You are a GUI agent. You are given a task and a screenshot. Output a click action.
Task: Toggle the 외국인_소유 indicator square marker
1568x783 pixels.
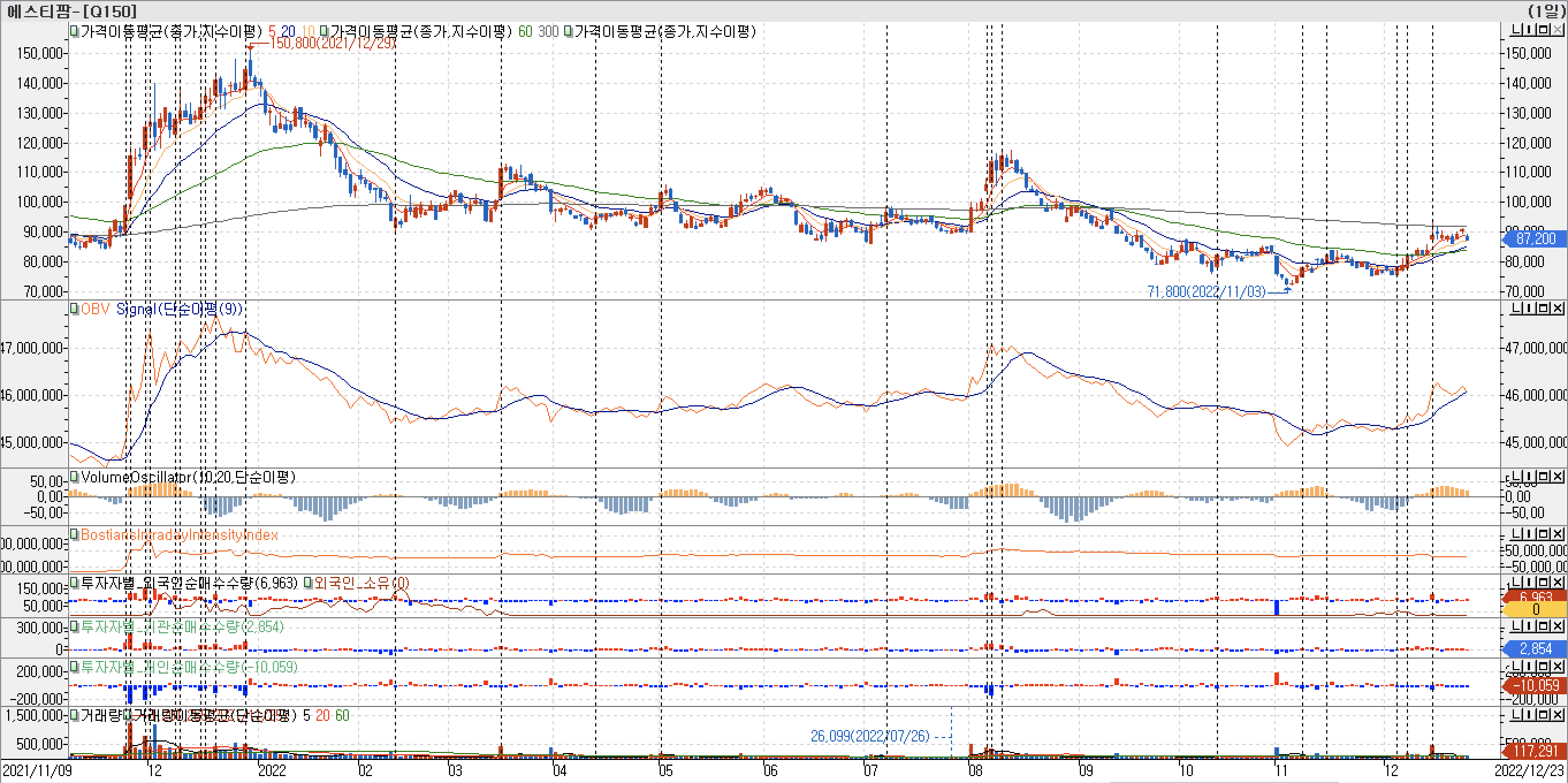(308, 583)
